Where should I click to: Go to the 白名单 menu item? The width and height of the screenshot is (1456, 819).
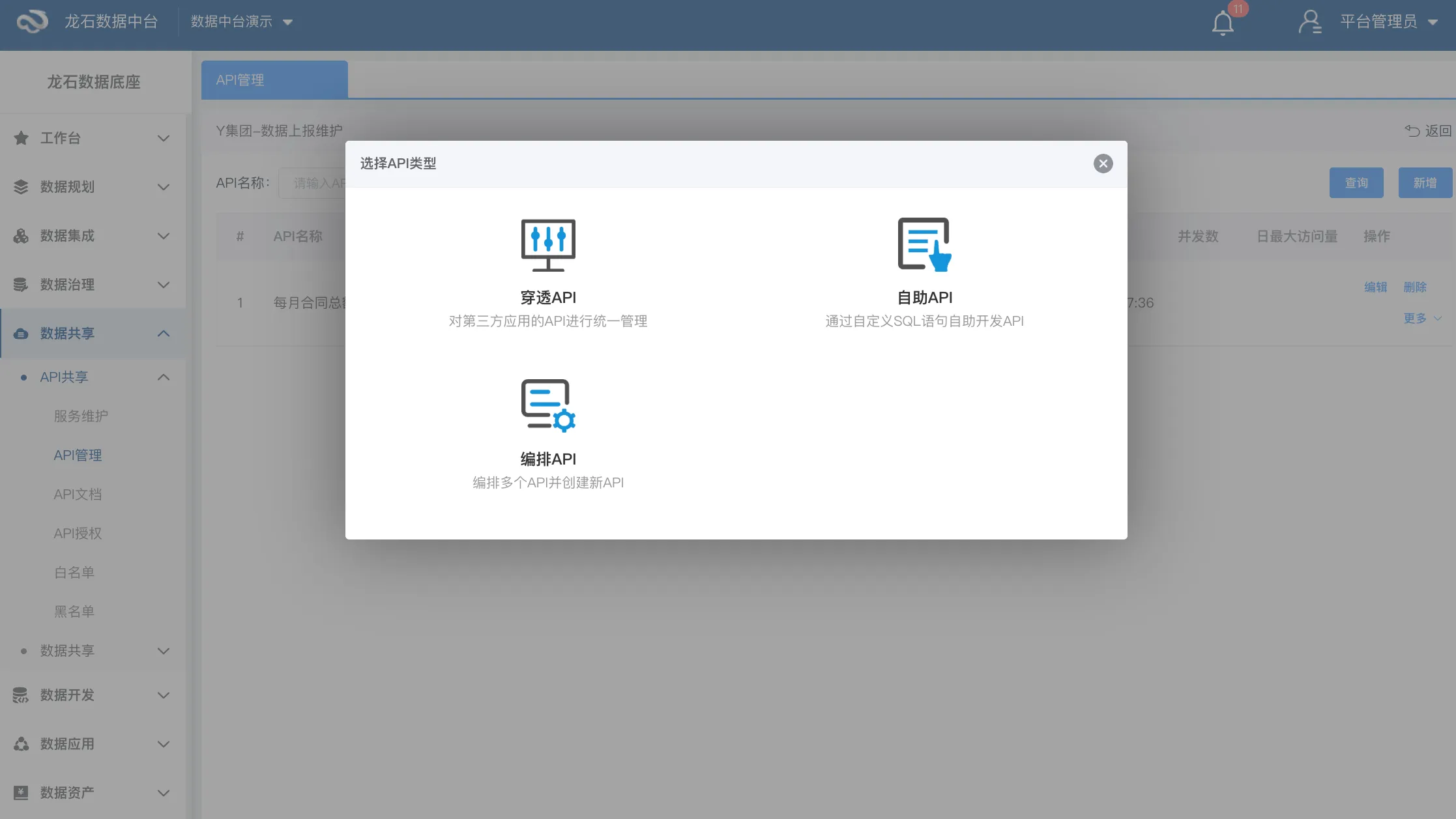pyautogui.click(x=74, y=573)
